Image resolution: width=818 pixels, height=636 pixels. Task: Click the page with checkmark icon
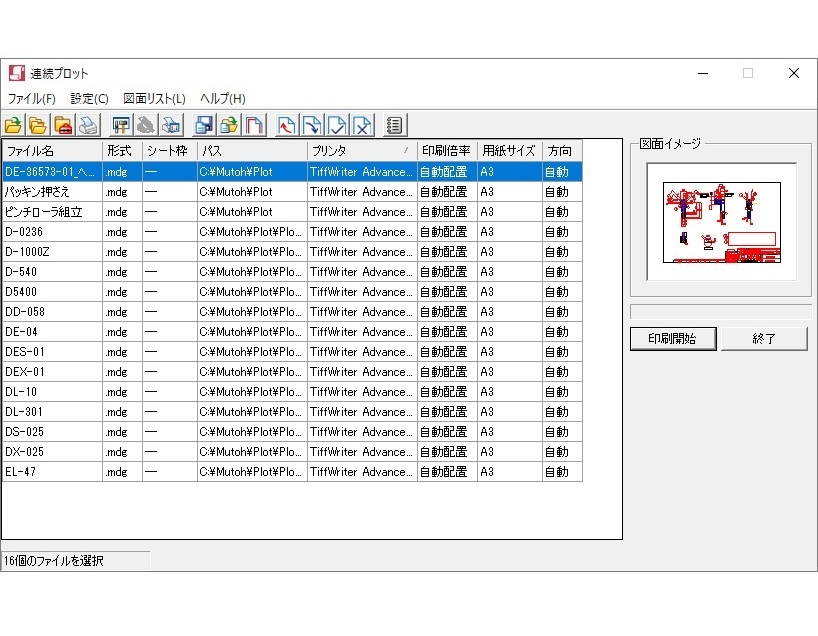click(336, 125)
